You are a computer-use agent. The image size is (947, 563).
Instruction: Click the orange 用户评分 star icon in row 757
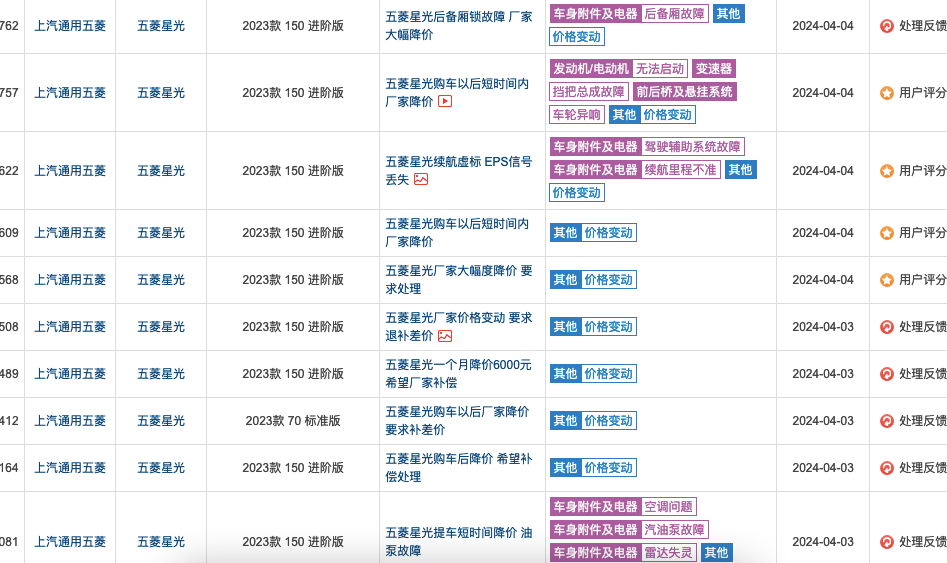[x=887, y=93]
